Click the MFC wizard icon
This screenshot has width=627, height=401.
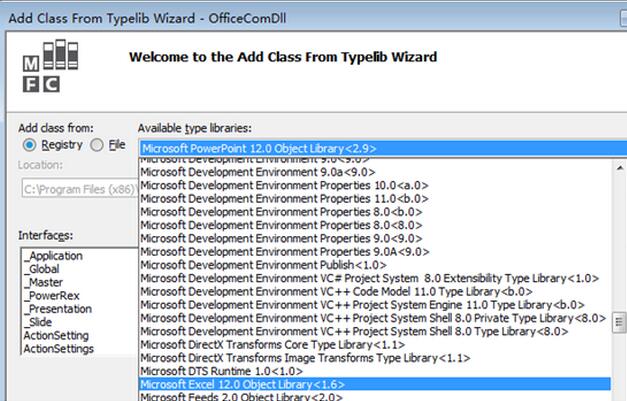click(x=50, y=66)
